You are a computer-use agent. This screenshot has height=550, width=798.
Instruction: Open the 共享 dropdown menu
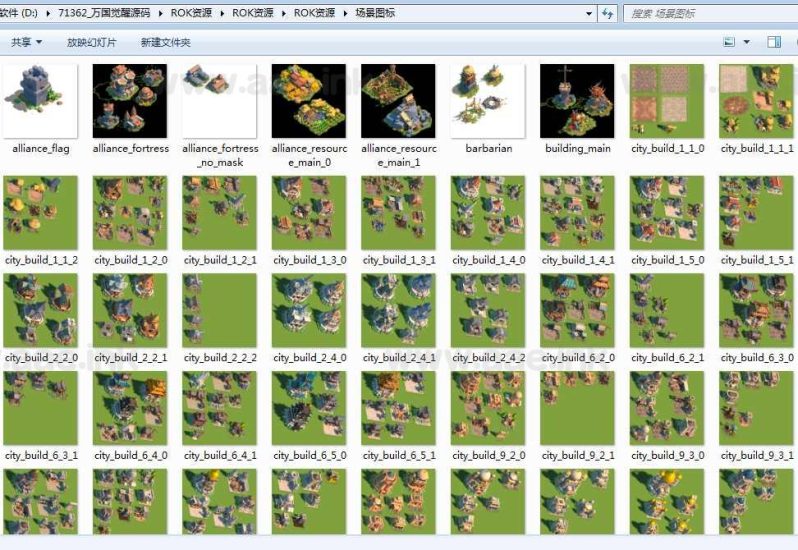(x=26, y=43)
